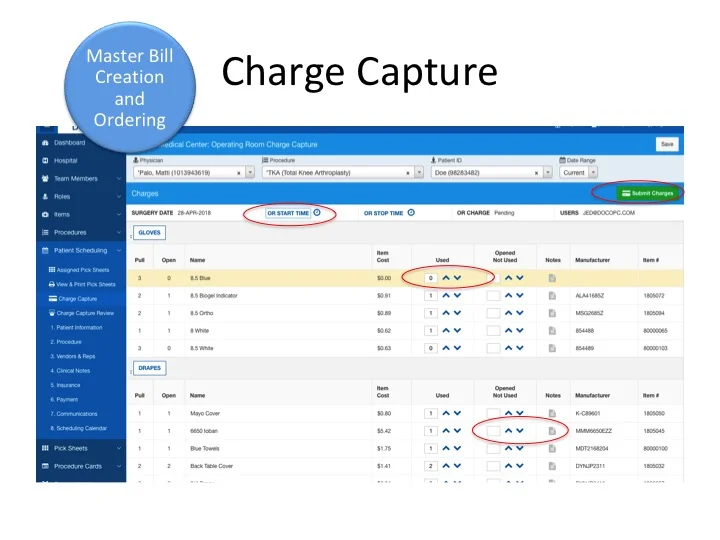Screen dimensions: 720x540
Task: Click Opened Not Used field for 6650 Ioban
Action: pos(493,431)
